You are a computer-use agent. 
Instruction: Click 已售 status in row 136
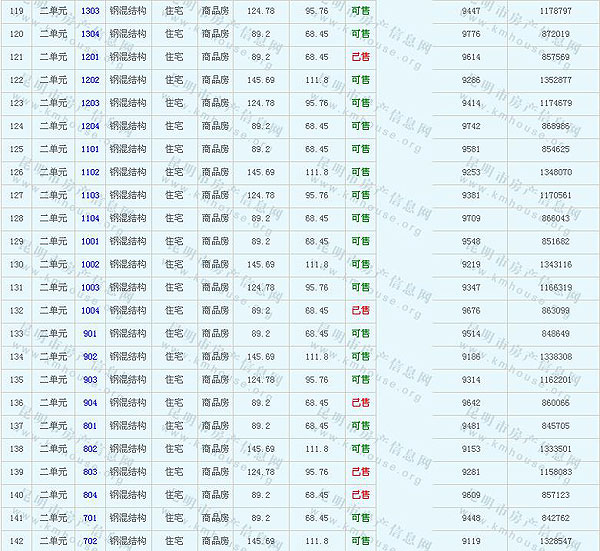click(x=360, y=402)
